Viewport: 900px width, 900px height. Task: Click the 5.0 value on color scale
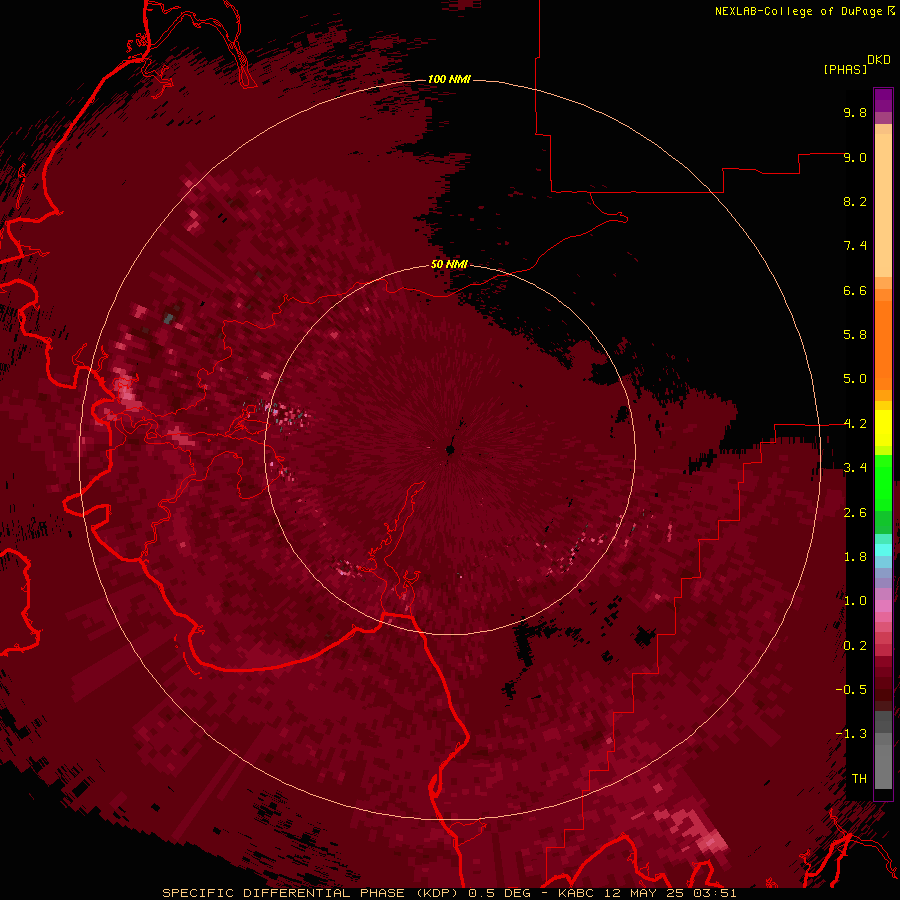click(x=855, y=379)
